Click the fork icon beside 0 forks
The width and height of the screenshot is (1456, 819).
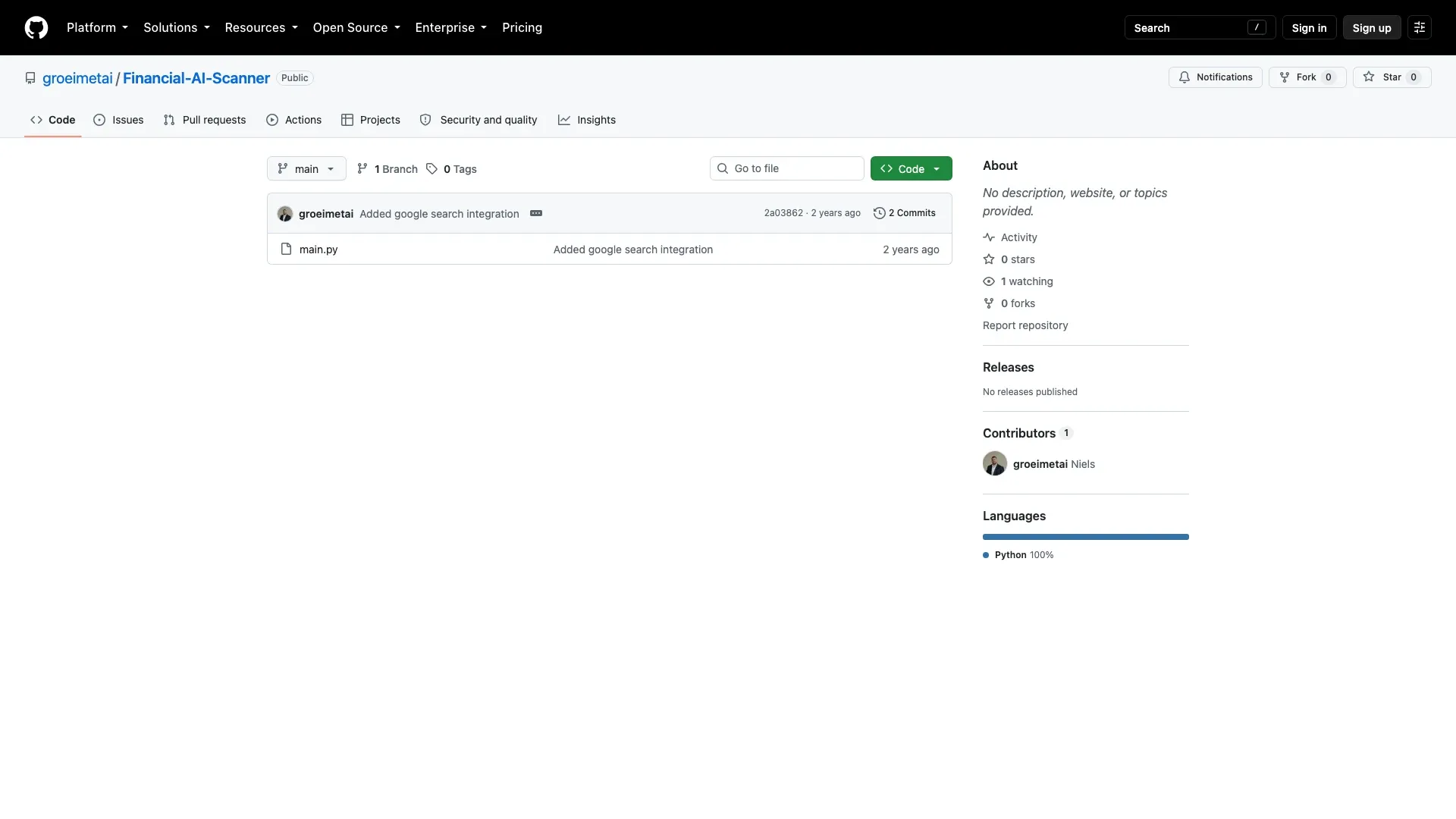click(989, 303)
